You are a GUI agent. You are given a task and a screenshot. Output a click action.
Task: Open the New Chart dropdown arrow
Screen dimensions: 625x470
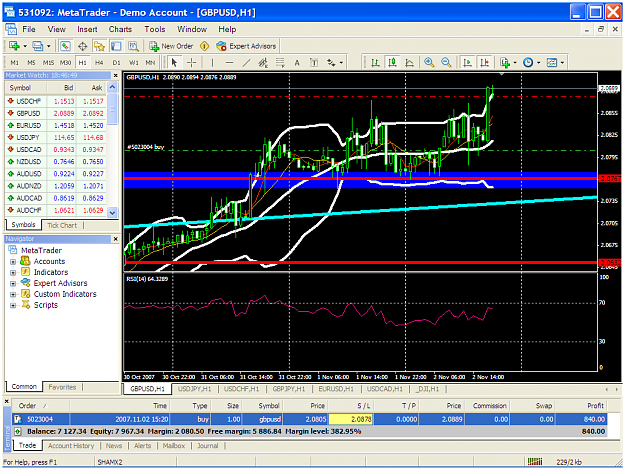25,46
